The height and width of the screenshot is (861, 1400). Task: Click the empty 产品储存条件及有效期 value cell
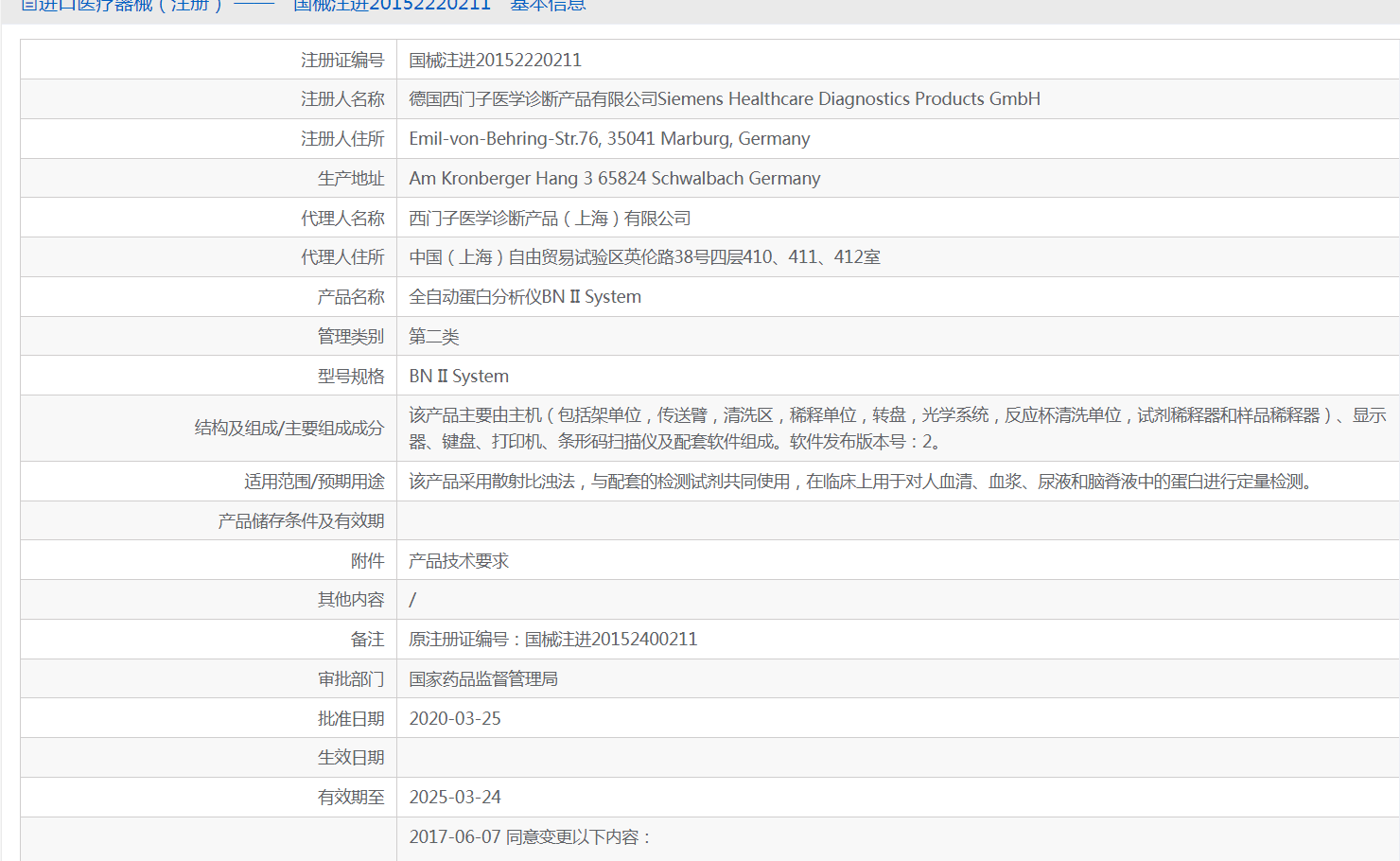pyautogui.click(x=897, y=521)
